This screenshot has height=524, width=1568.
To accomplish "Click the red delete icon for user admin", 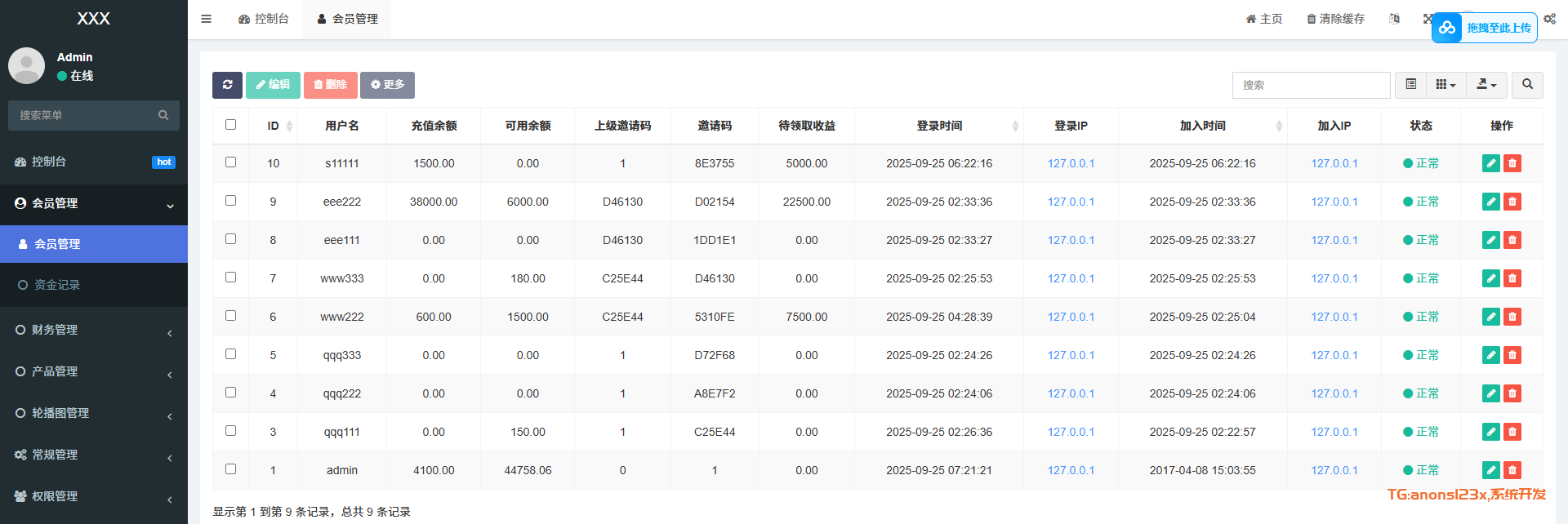I will (1512, 470).
